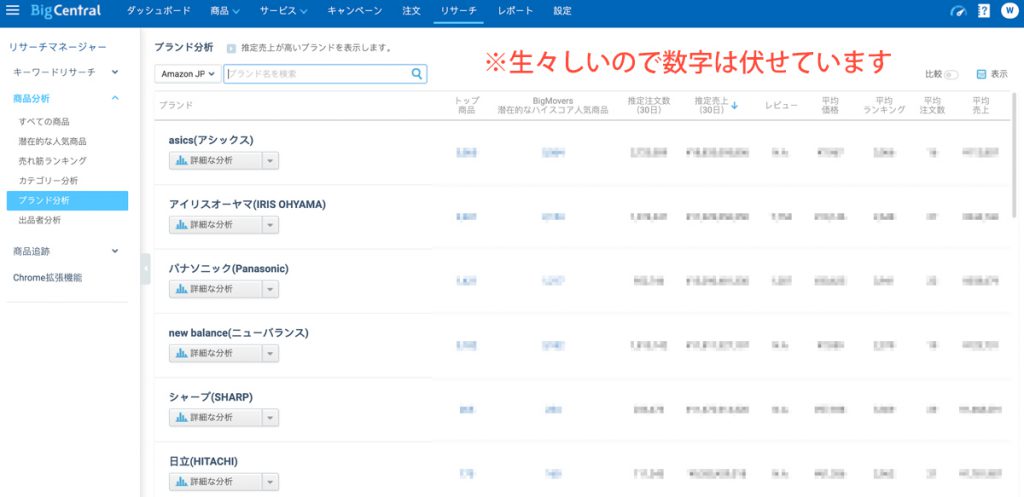1024x497 pixels.
Task: Sort by the 平均注文数 column header
Action: coord(932,105)
